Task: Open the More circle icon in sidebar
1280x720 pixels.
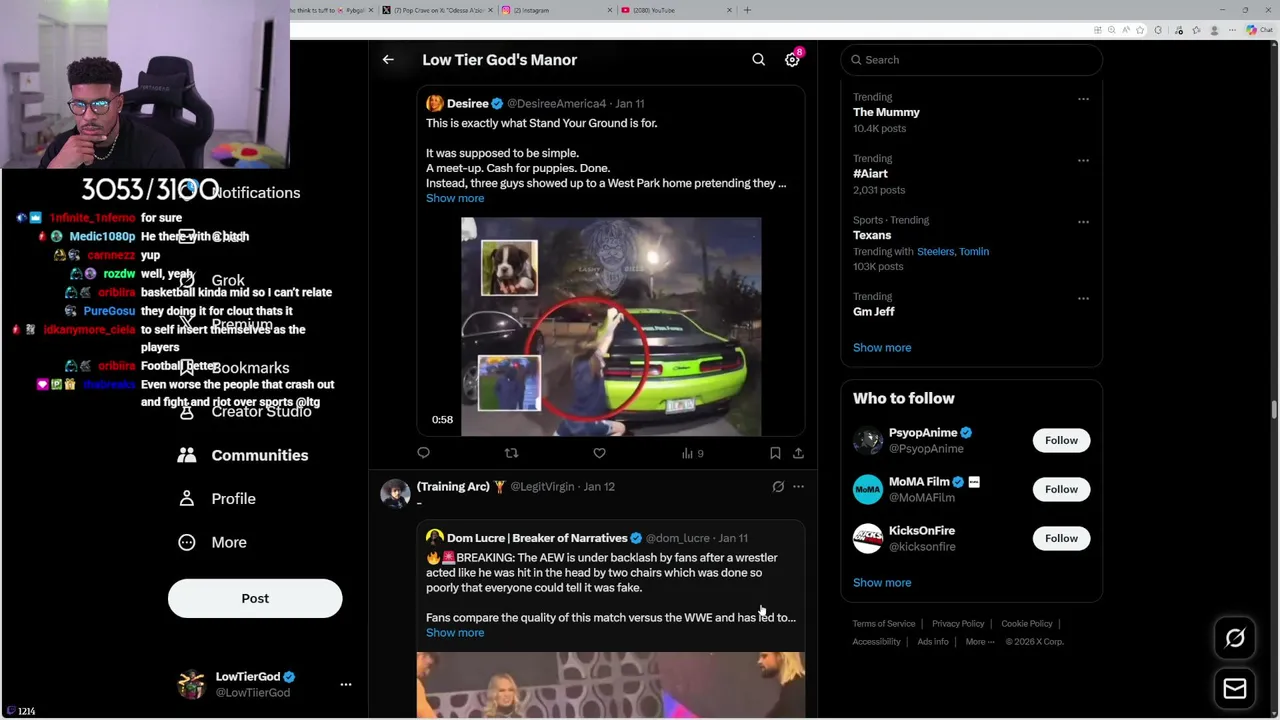Action: 187,542
